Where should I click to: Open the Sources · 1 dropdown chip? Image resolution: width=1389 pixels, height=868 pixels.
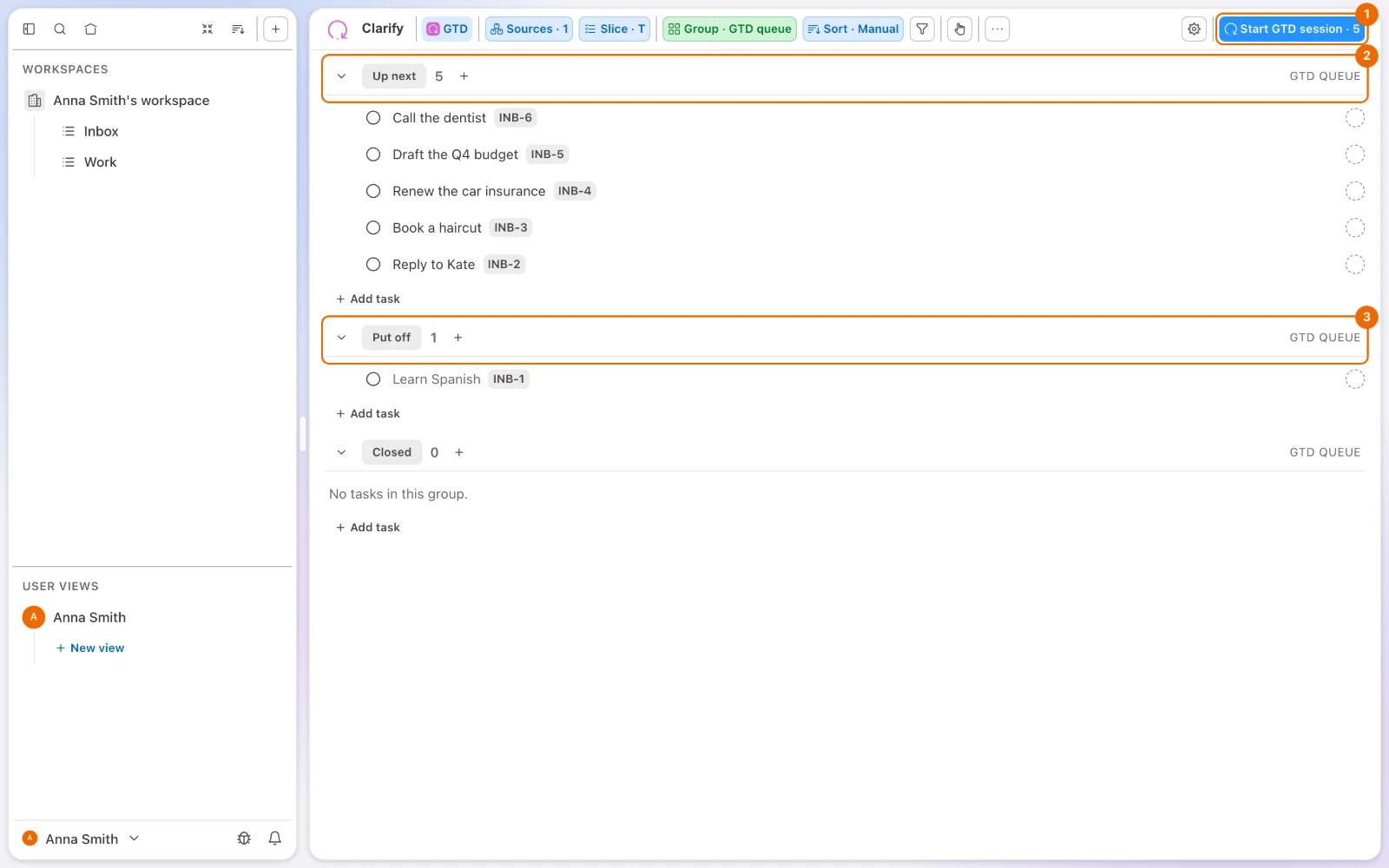pos(529,29)
